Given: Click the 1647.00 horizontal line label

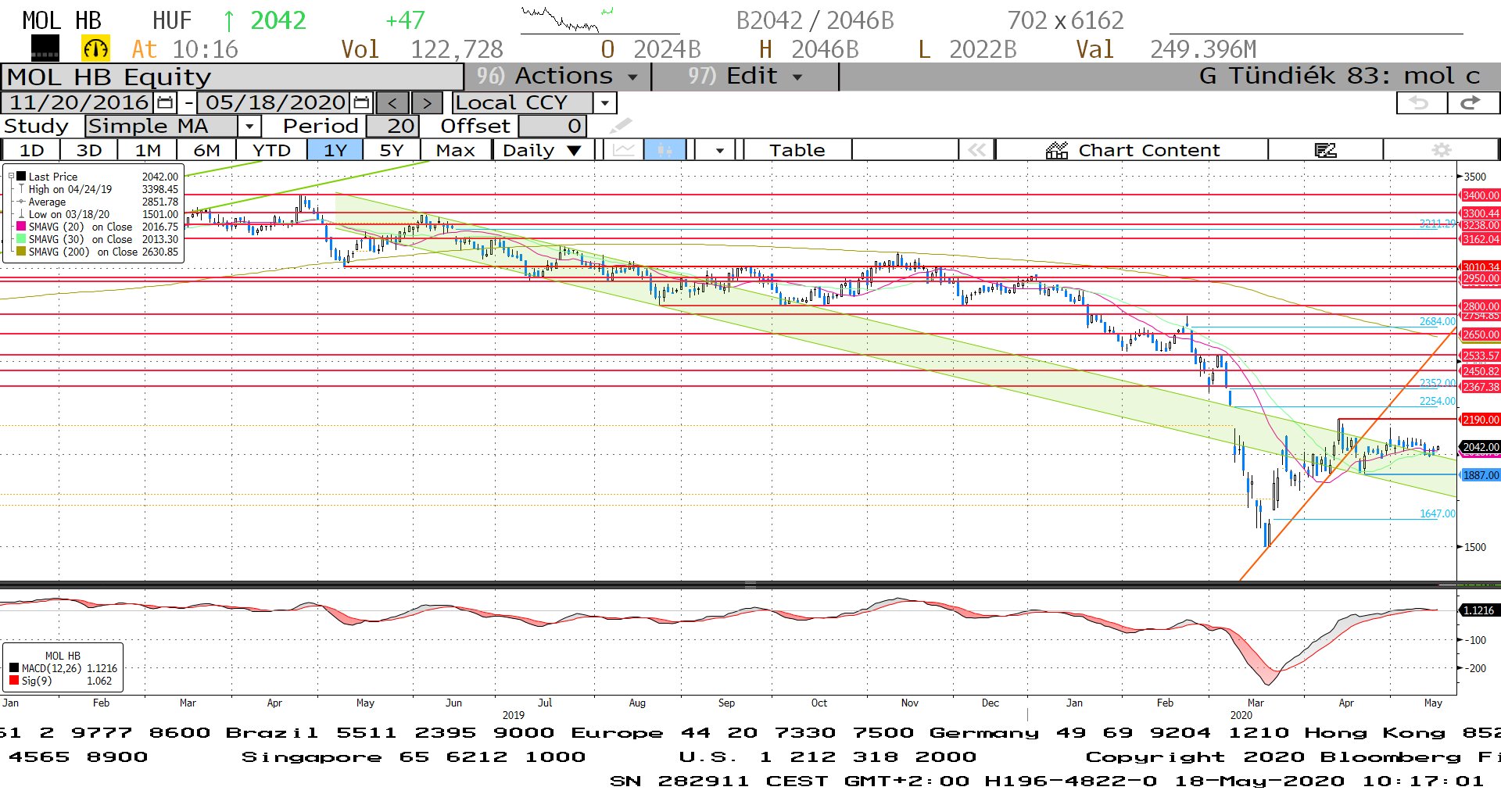Looking at the screenshot, I should [x=1438, y=513].
